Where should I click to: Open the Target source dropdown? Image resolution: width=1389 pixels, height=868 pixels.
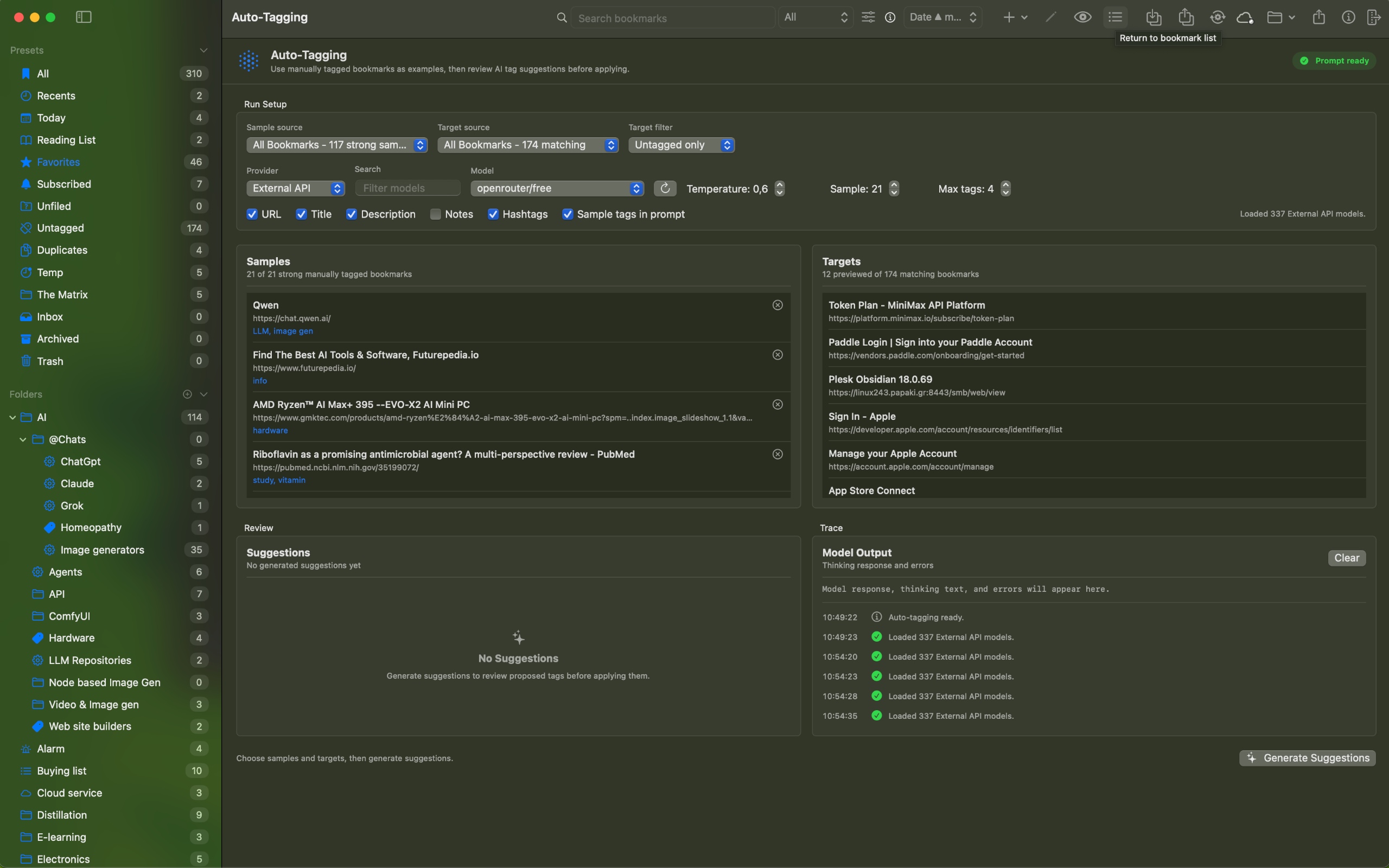click(x=528, y=145)
